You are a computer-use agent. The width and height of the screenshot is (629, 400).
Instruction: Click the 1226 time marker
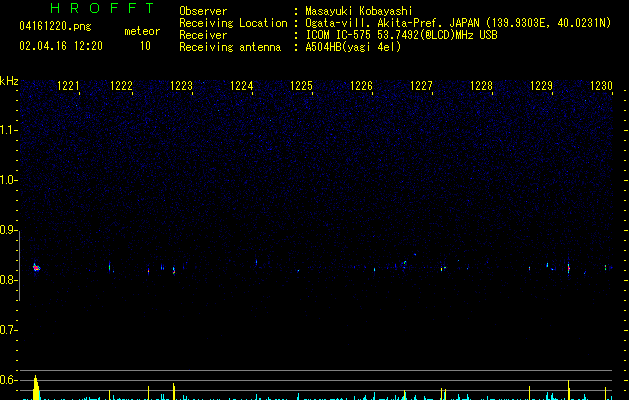coord(361,86)
